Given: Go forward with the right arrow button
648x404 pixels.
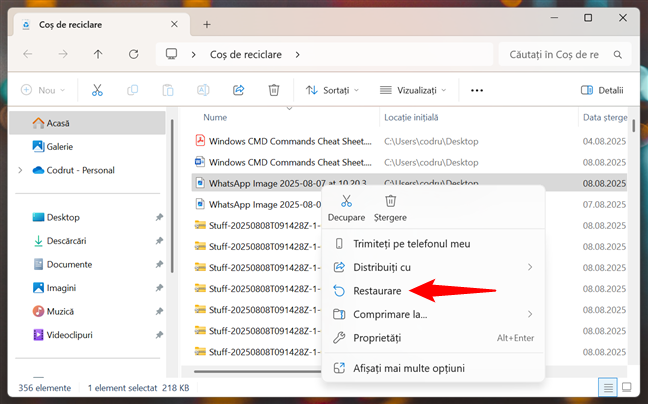Looking at the screenshot, I should click(63, 54).
